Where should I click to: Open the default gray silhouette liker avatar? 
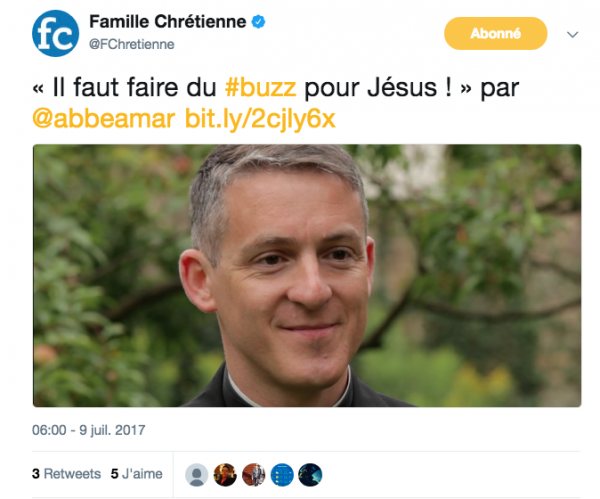tap(197, 475)
